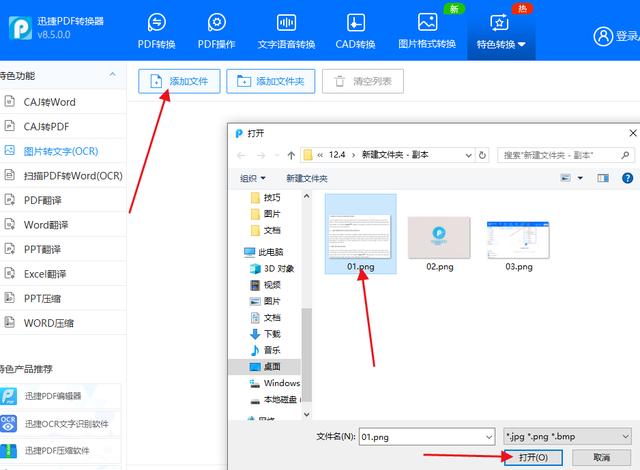Select 3D 对象 in navigation tree

click(x=272, y=268)
